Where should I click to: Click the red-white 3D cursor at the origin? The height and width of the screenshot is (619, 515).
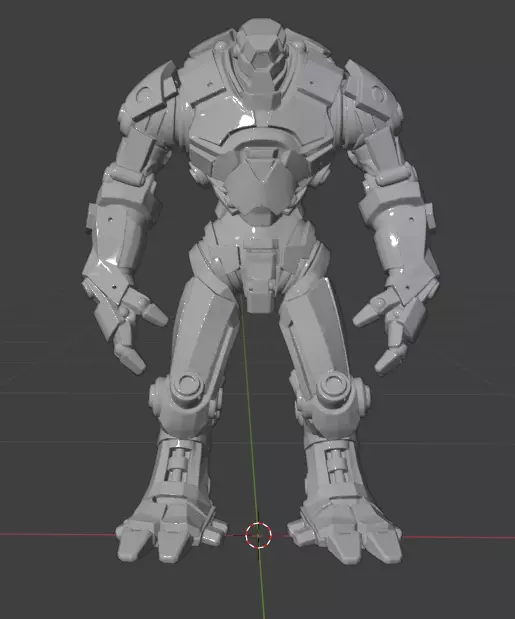click(x=258, y=535)
